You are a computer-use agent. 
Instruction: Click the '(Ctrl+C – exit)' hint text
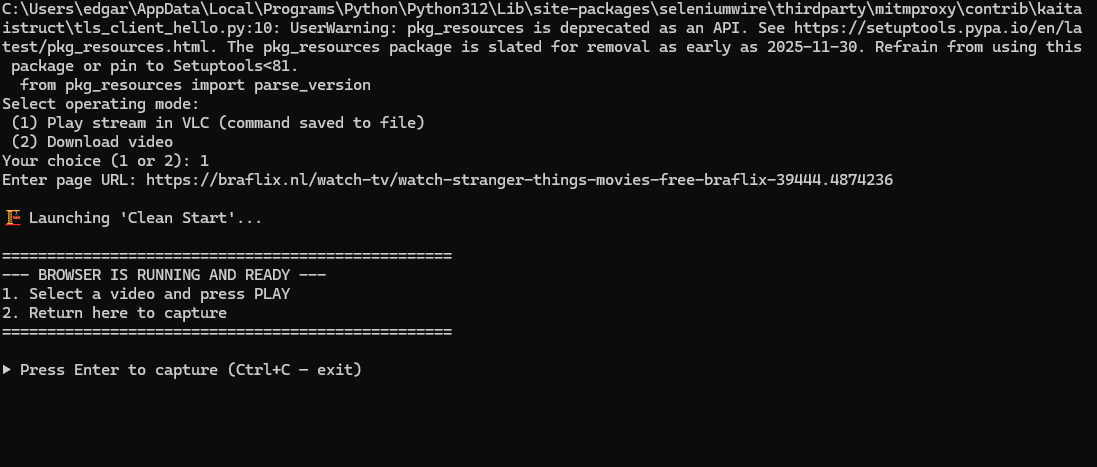(295, 370)
